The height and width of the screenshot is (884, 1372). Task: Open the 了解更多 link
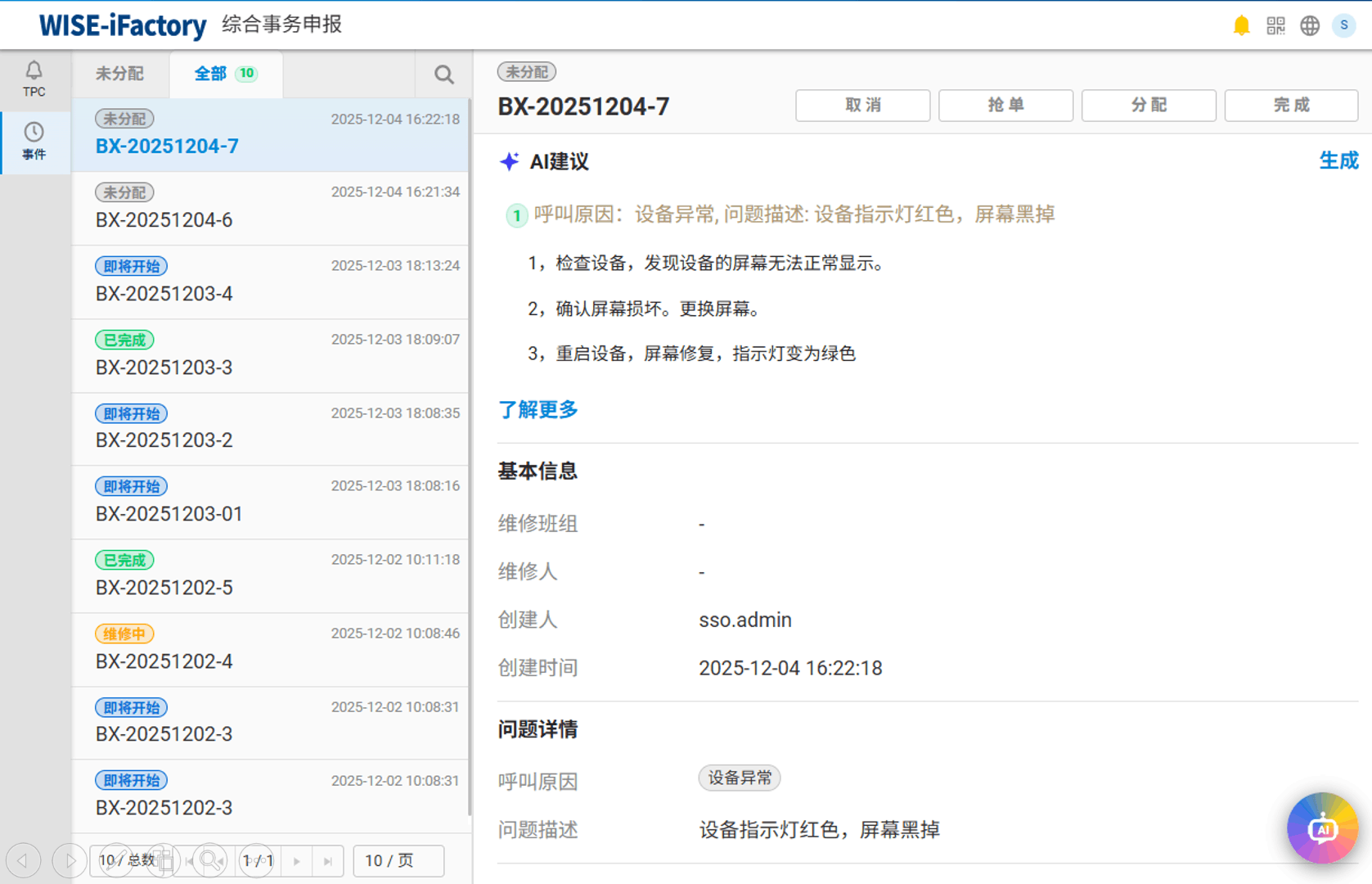click(x=538, y=409)
